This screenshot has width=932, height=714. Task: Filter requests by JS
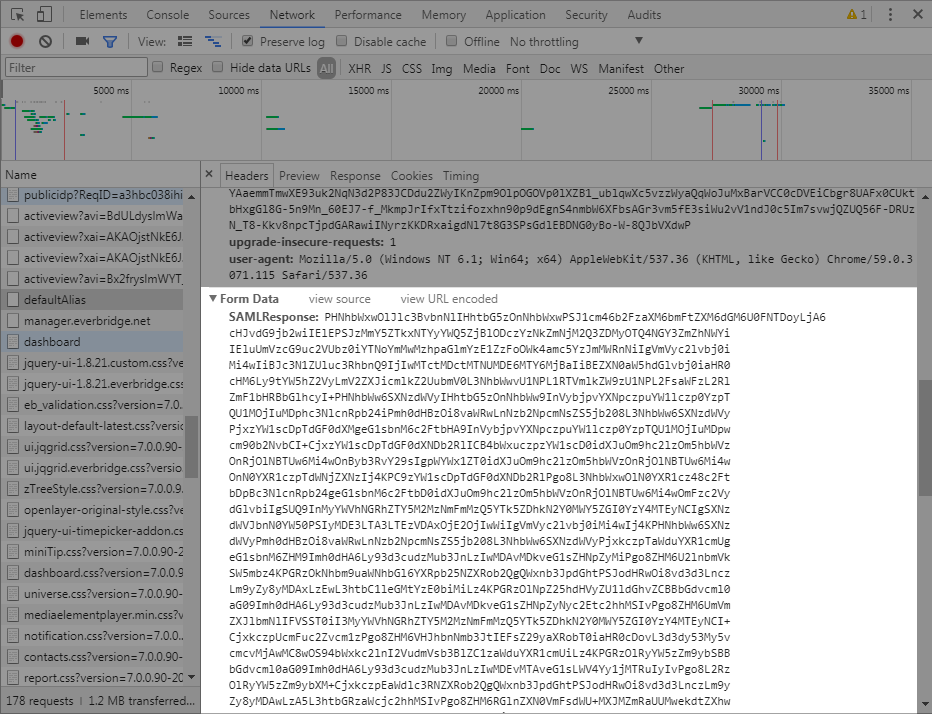pyautogui.click(x=386, y=68)
